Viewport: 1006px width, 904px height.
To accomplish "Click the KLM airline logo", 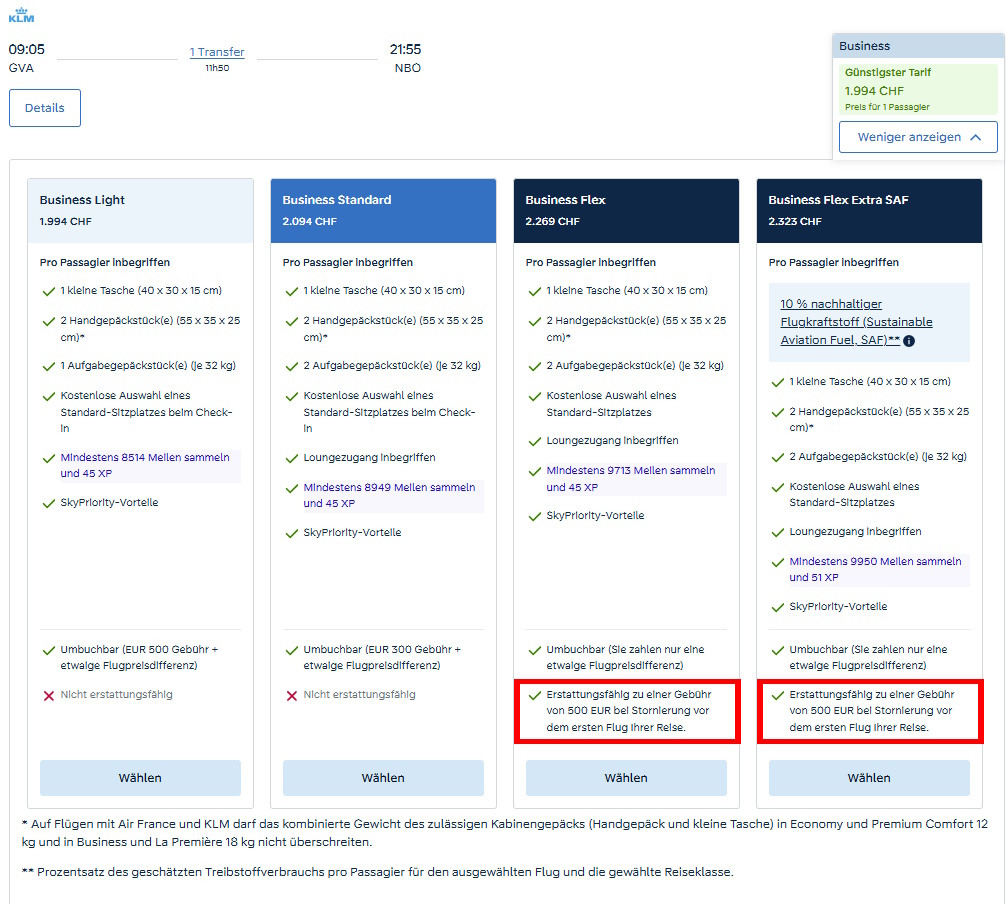I will tap(22, 14).
